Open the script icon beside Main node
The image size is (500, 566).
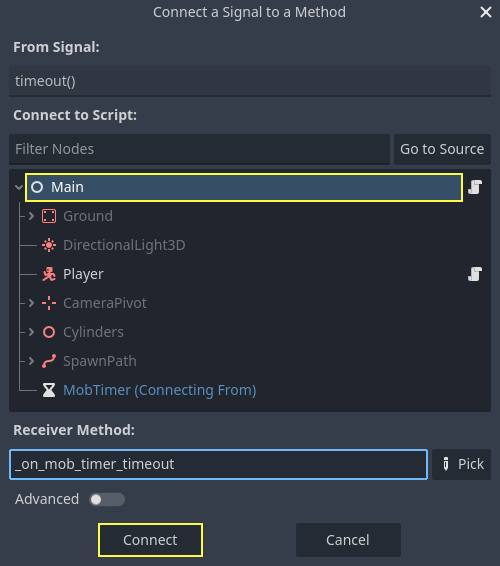pos(475,187)
